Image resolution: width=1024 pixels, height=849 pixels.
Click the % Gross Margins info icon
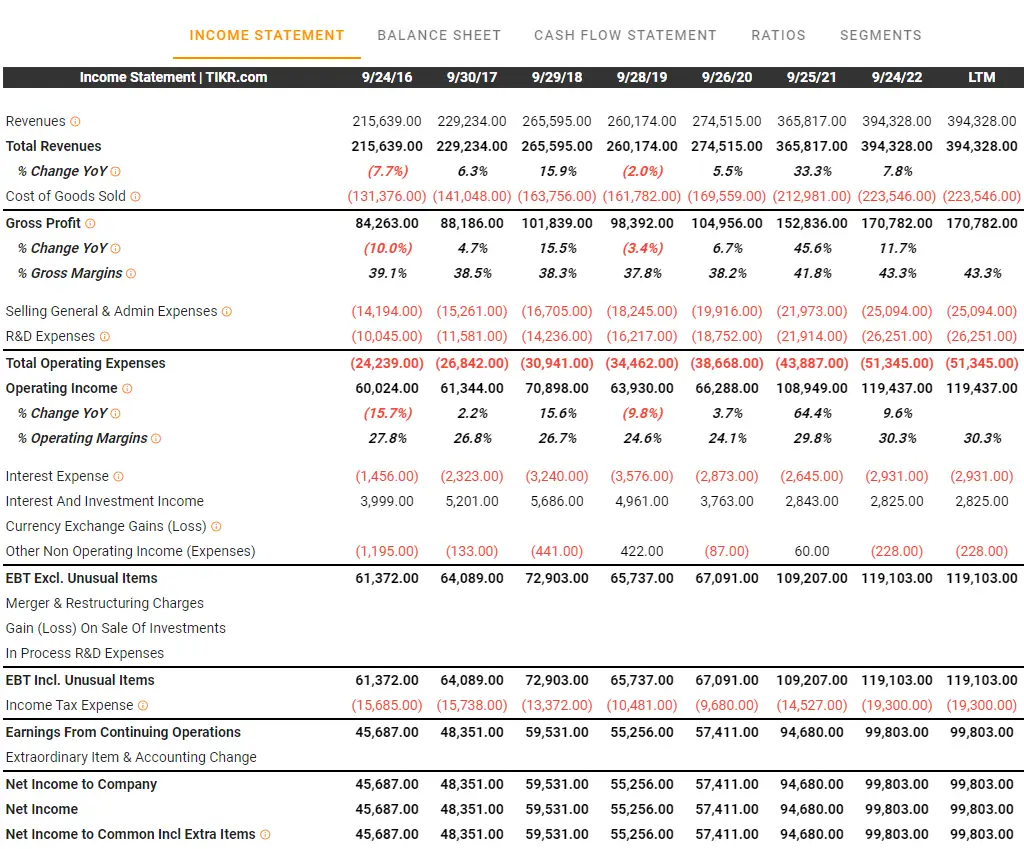click(x=133, y=273)
